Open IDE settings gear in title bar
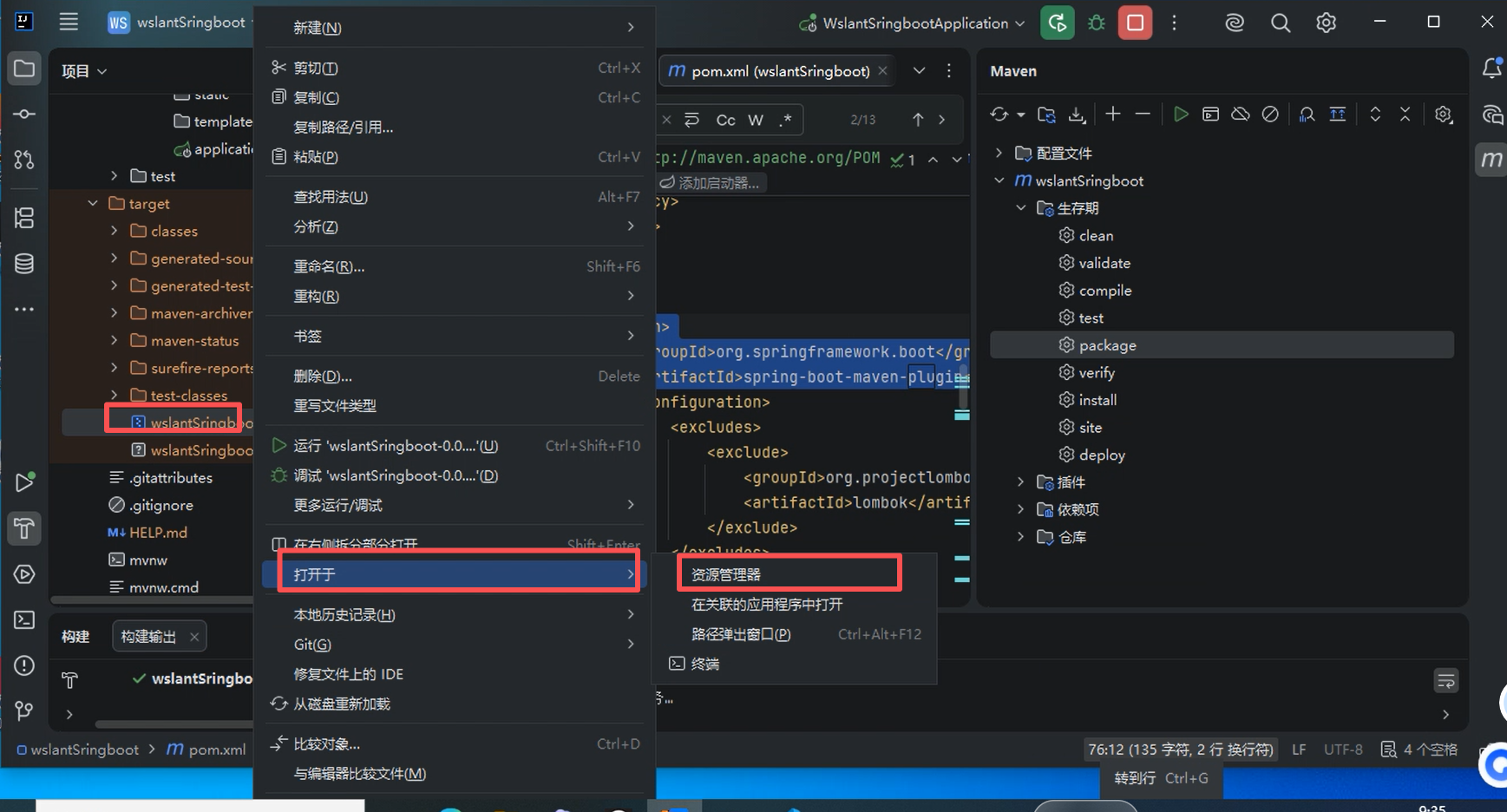Viewport: 1507px width, 812px height. coord(1326,23)
